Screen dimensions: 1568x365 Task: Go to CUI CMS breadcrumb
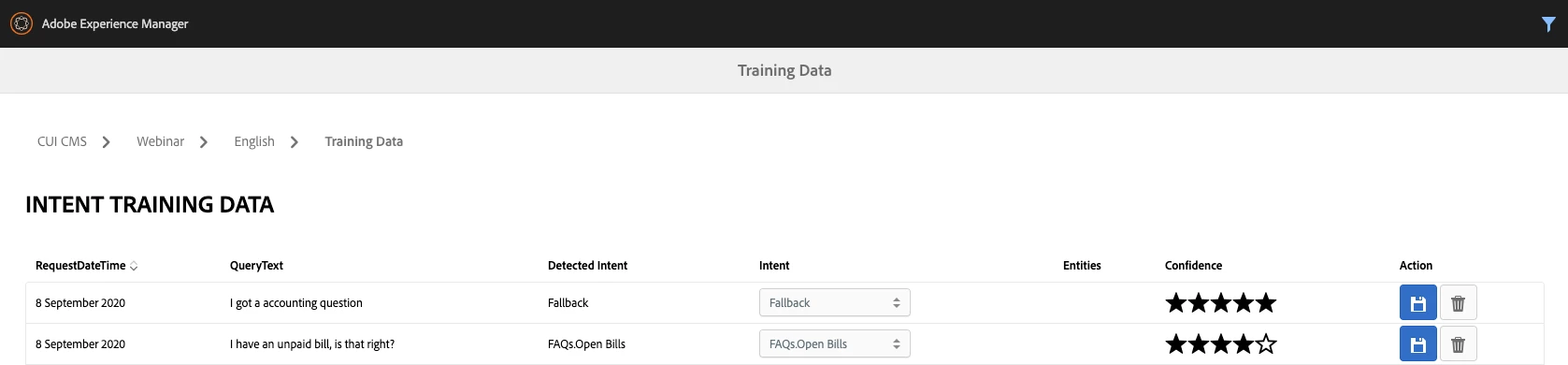pyautogui.click(x=62, y=141)
